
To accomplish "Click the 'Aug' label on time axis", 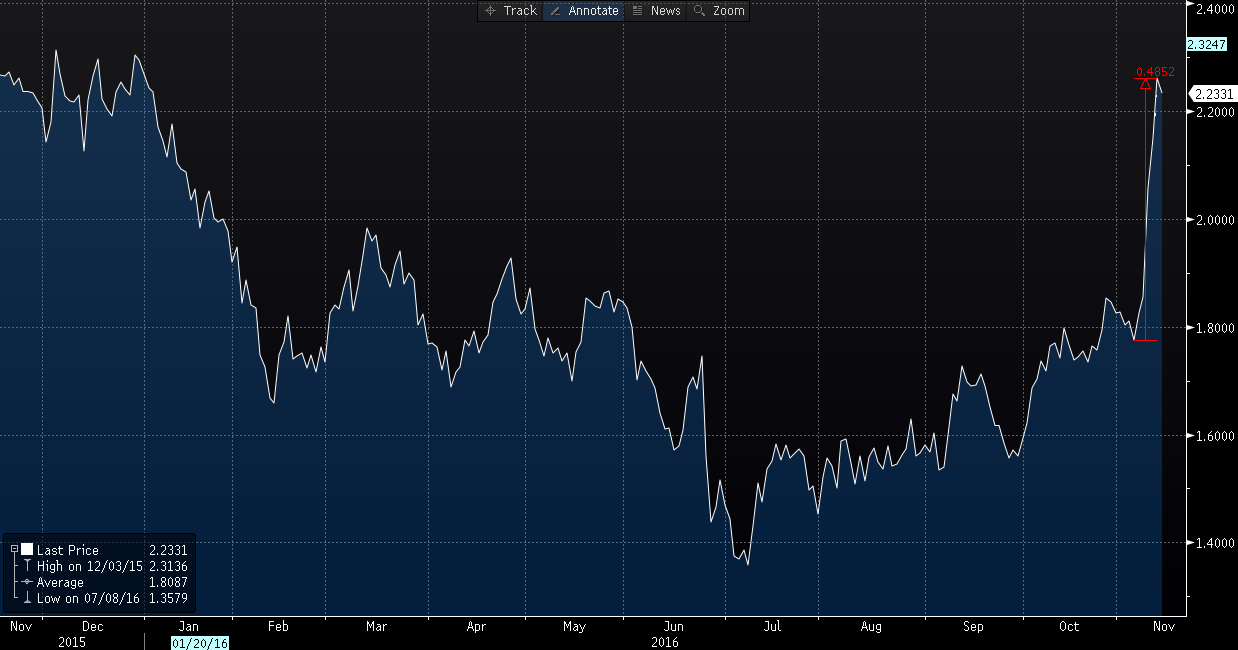I will (871, 627).
